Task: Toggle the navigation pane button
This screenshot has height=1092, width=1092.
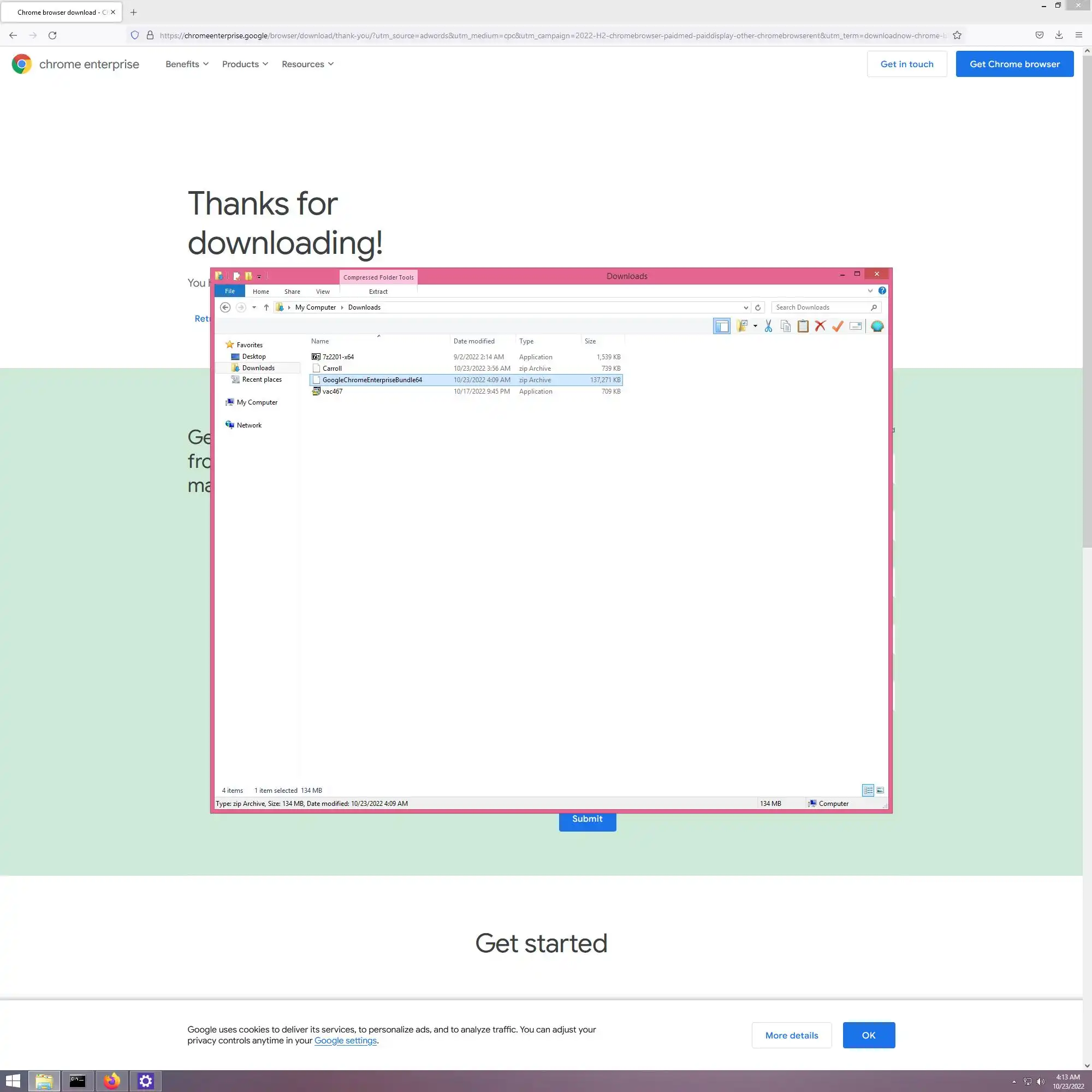Action: (x=722, y=326)
